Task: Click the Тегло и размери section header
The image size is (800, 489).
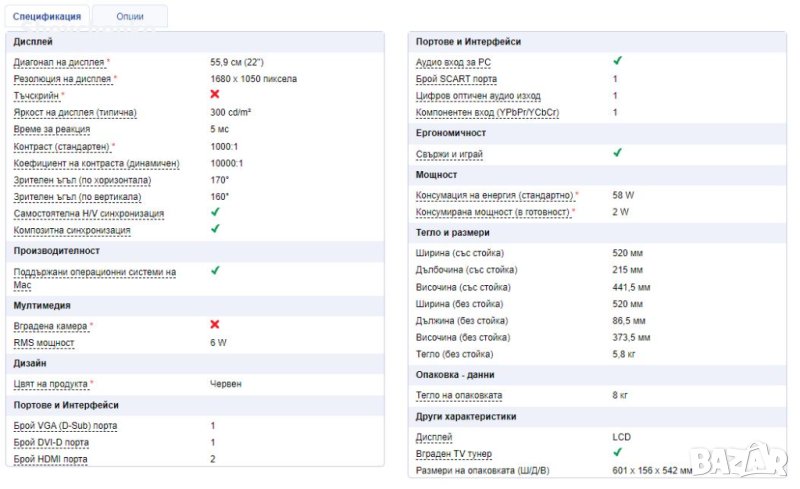Action: tap(452, 232)
